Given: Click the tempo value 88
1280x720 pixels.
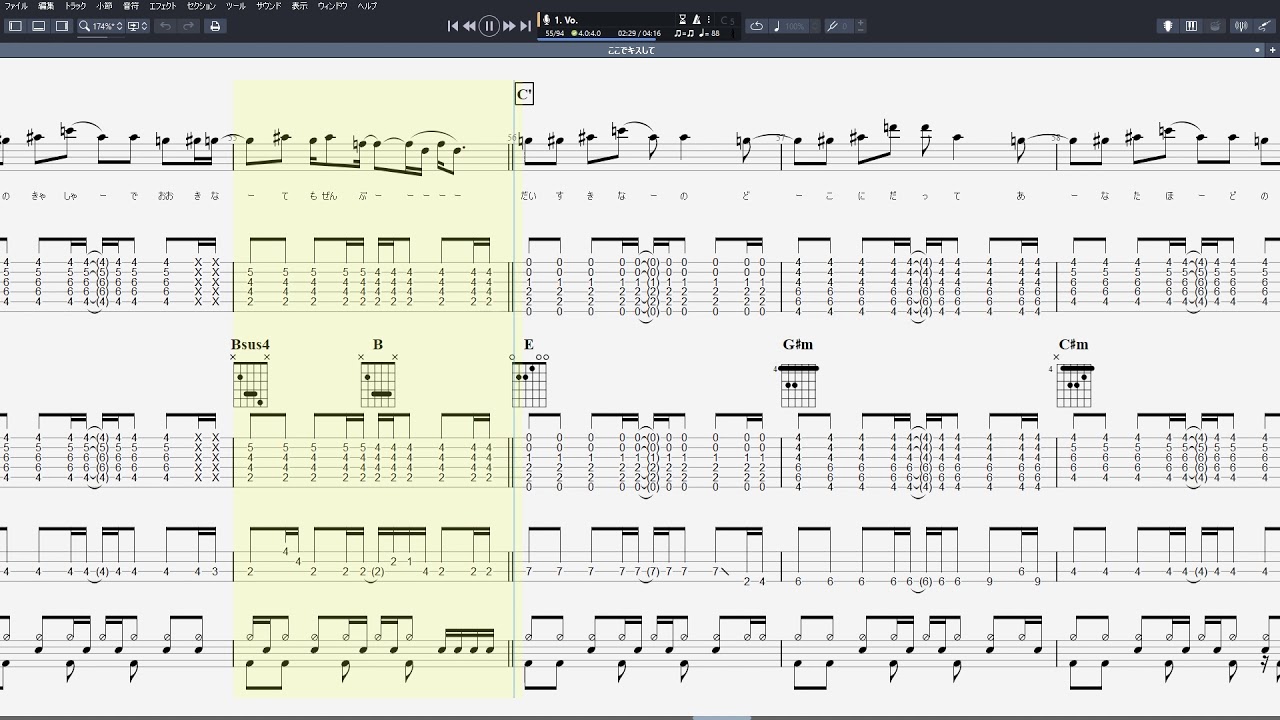Looking at the screenshot, I should pyautogui.click(x=715, y=33).
